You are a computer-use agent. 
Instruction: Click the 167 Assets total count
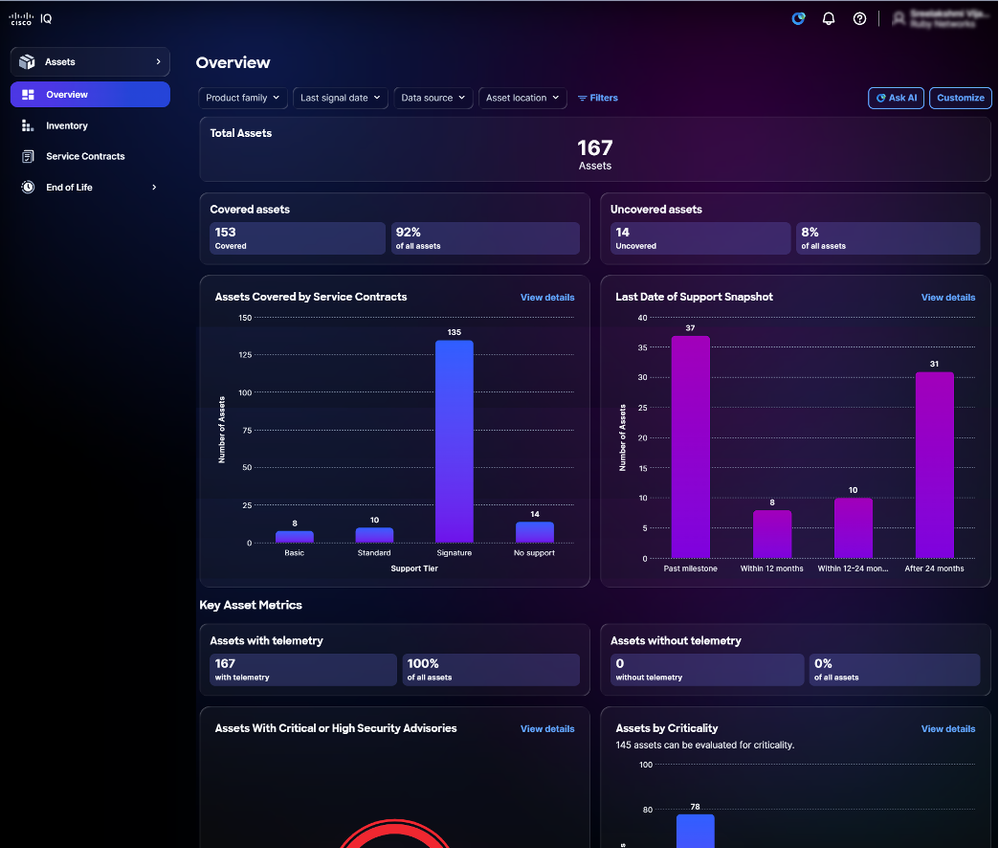tap(595, 155)
